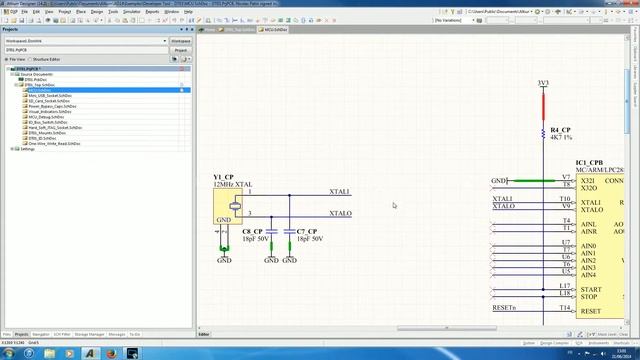Select the IC1_CPB component body
640x360 pixels.
click(x=600, y=245)
